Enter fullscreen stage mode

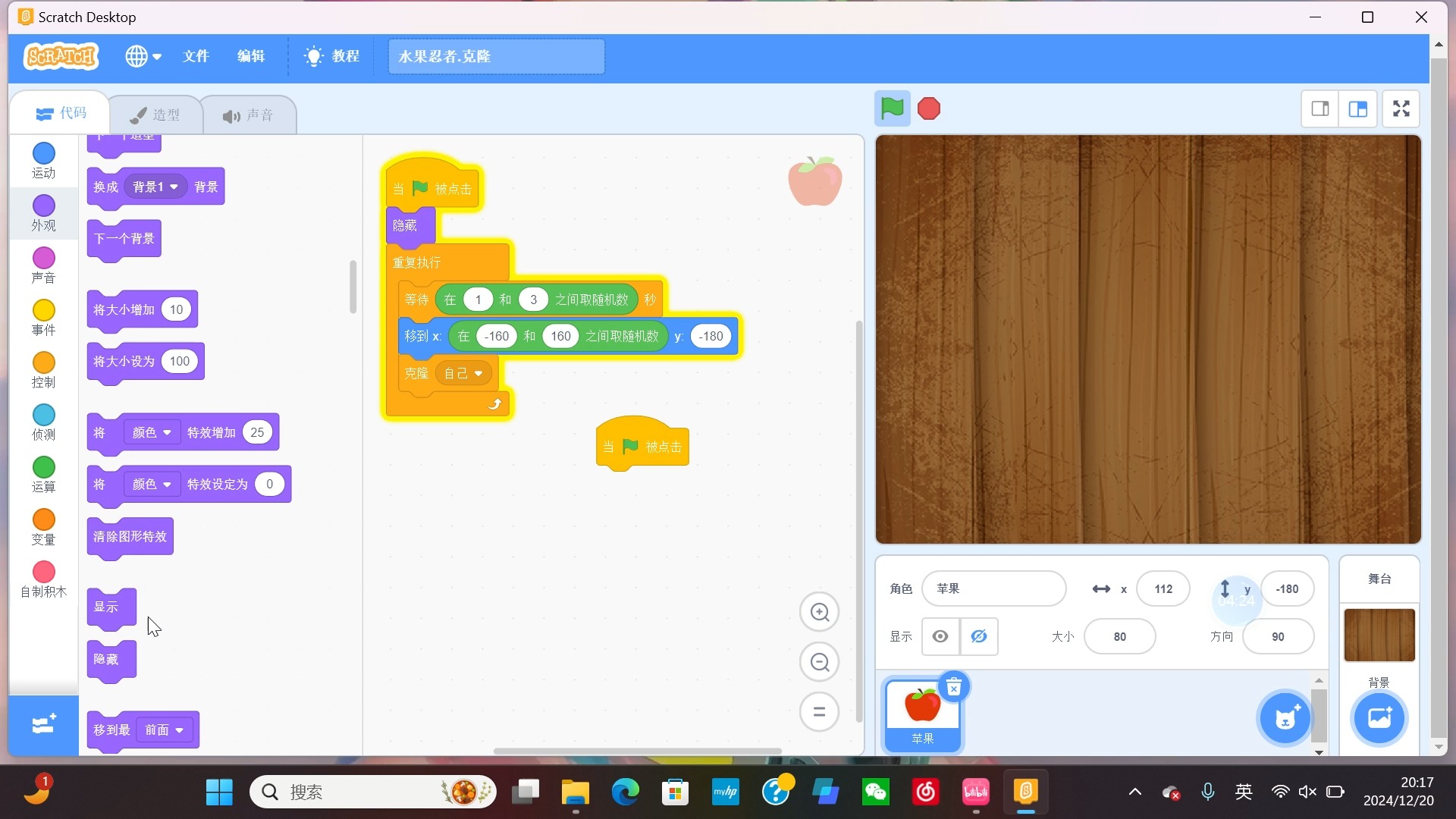(1401, 108)
